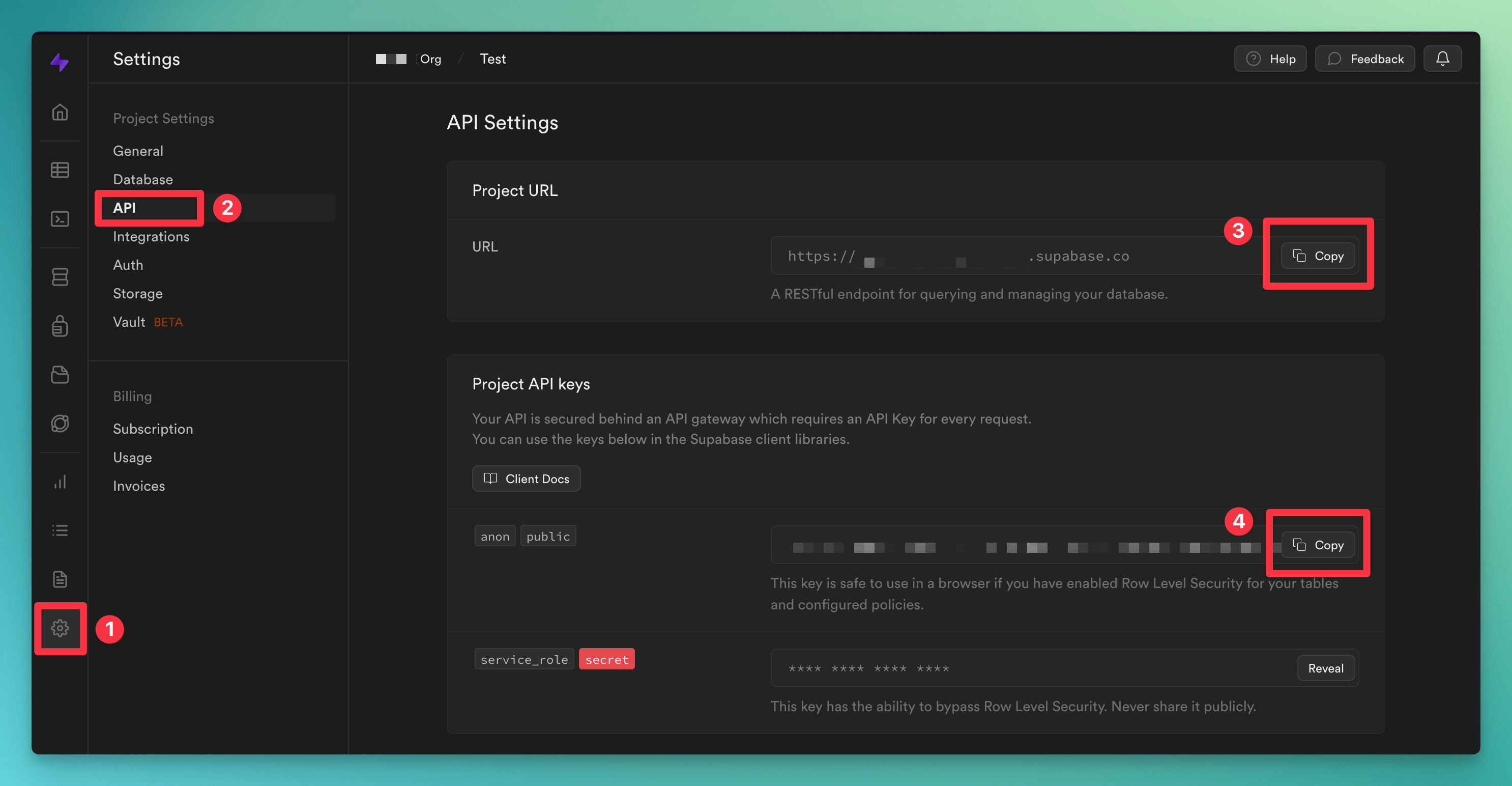Open the Database icon in sidebar
Screen dimensions: 1512x786
(60, 277)
